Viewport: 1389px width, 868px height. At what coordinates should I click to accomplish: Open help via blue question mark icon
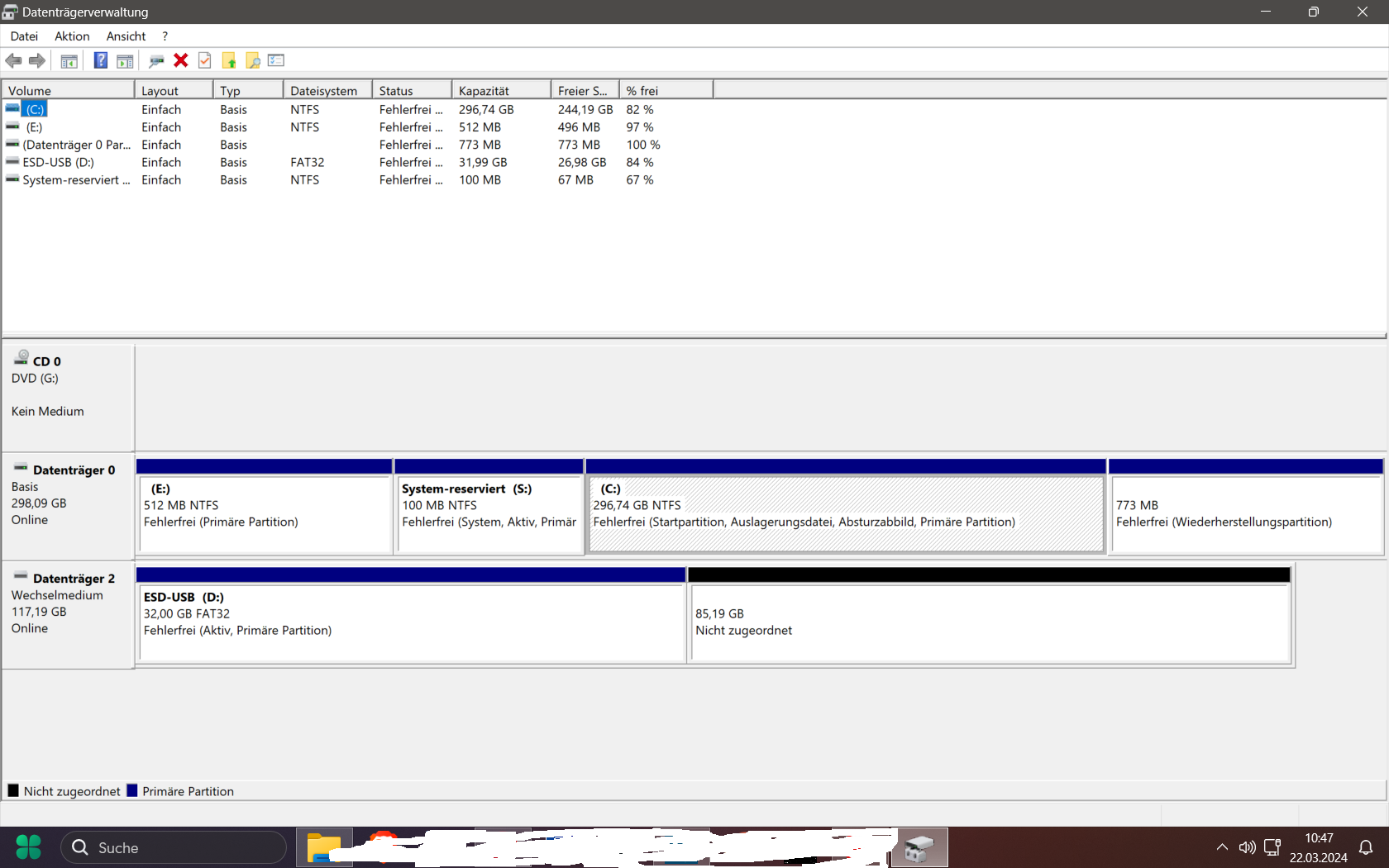pos(100,60)
